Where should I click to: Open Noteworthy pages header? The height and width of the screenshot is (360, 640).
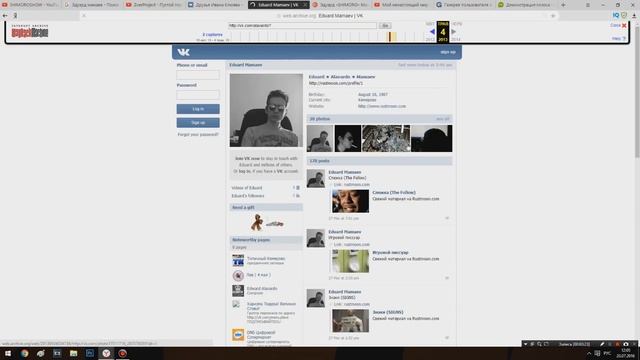tap(266, 240)
